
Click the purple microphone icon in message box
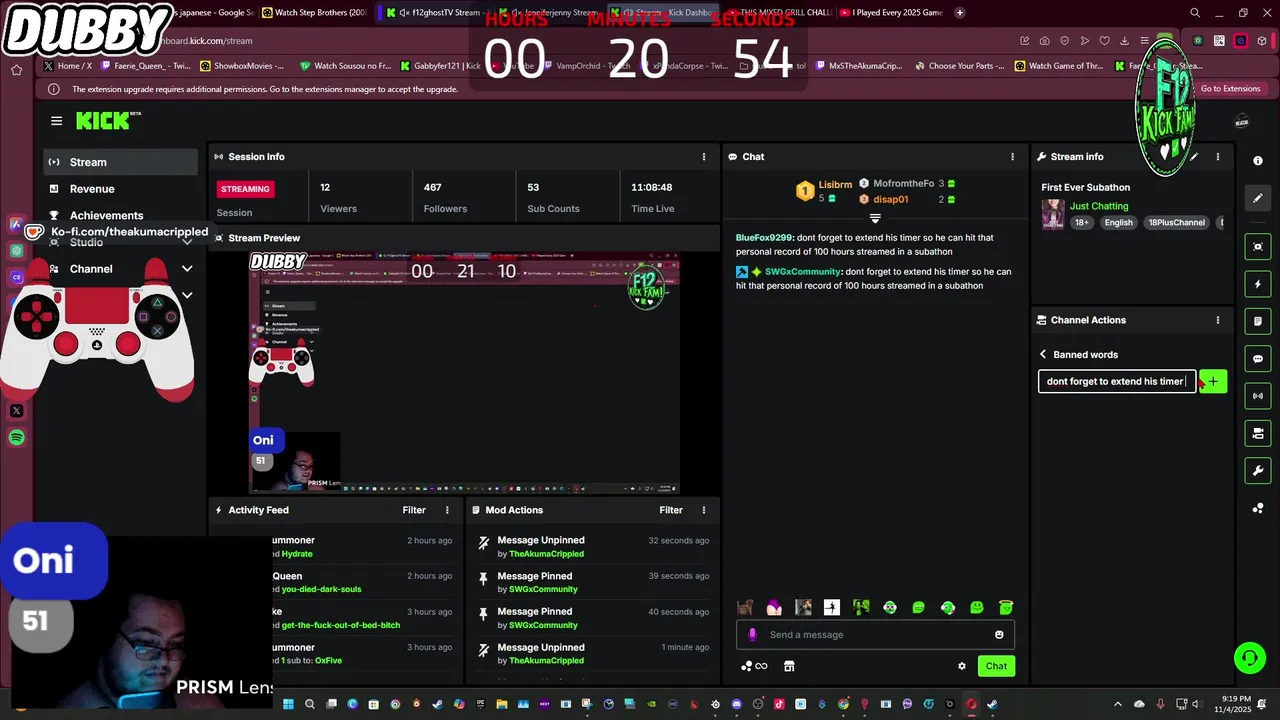pyautogui.click(x=752, y=634)
